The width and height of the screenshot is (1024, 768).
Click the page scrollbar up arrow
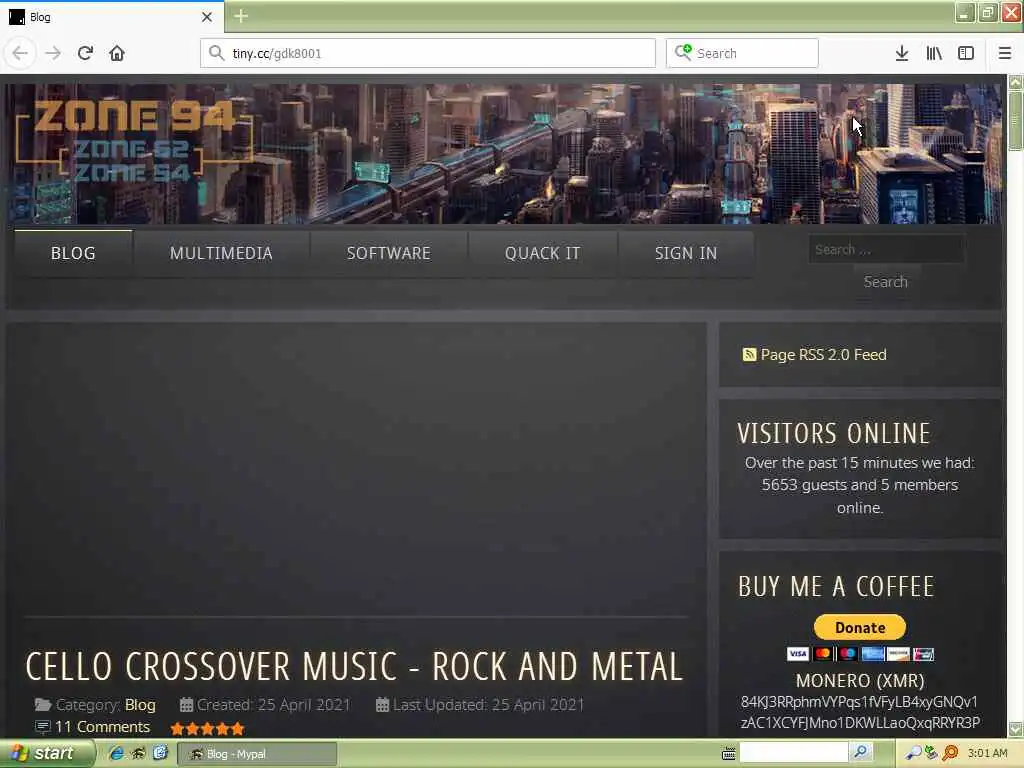pyautogui.click(x=1015, y=82)
